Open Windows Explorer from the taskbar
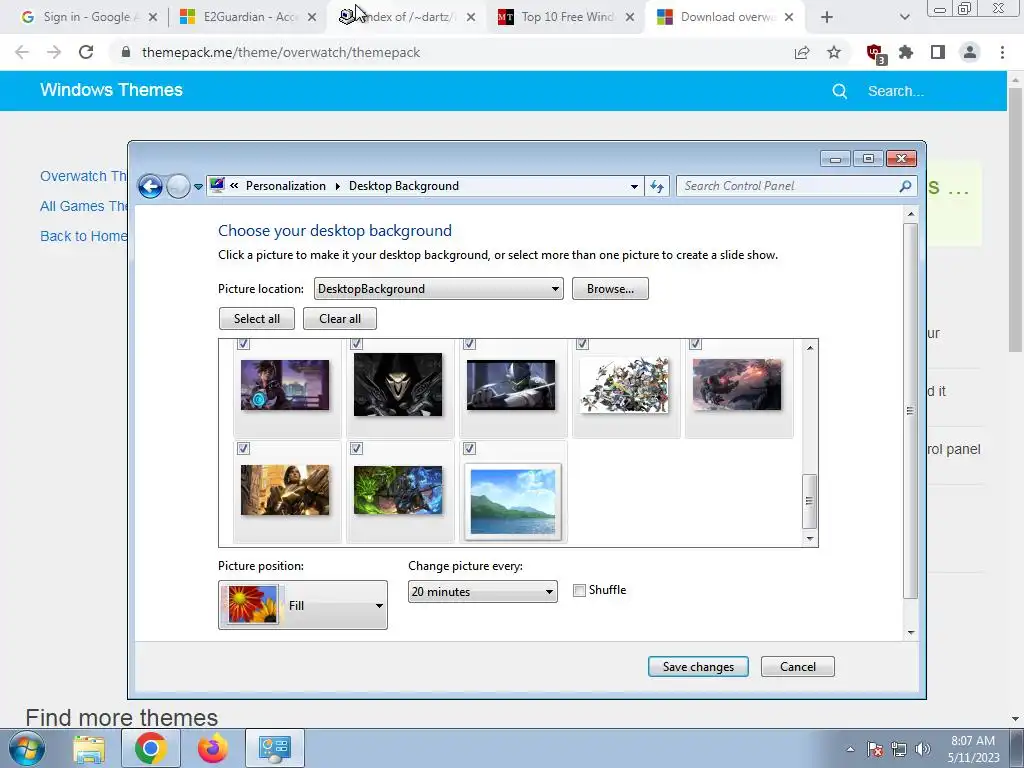1024x768 pixels. tap(89, 748)
